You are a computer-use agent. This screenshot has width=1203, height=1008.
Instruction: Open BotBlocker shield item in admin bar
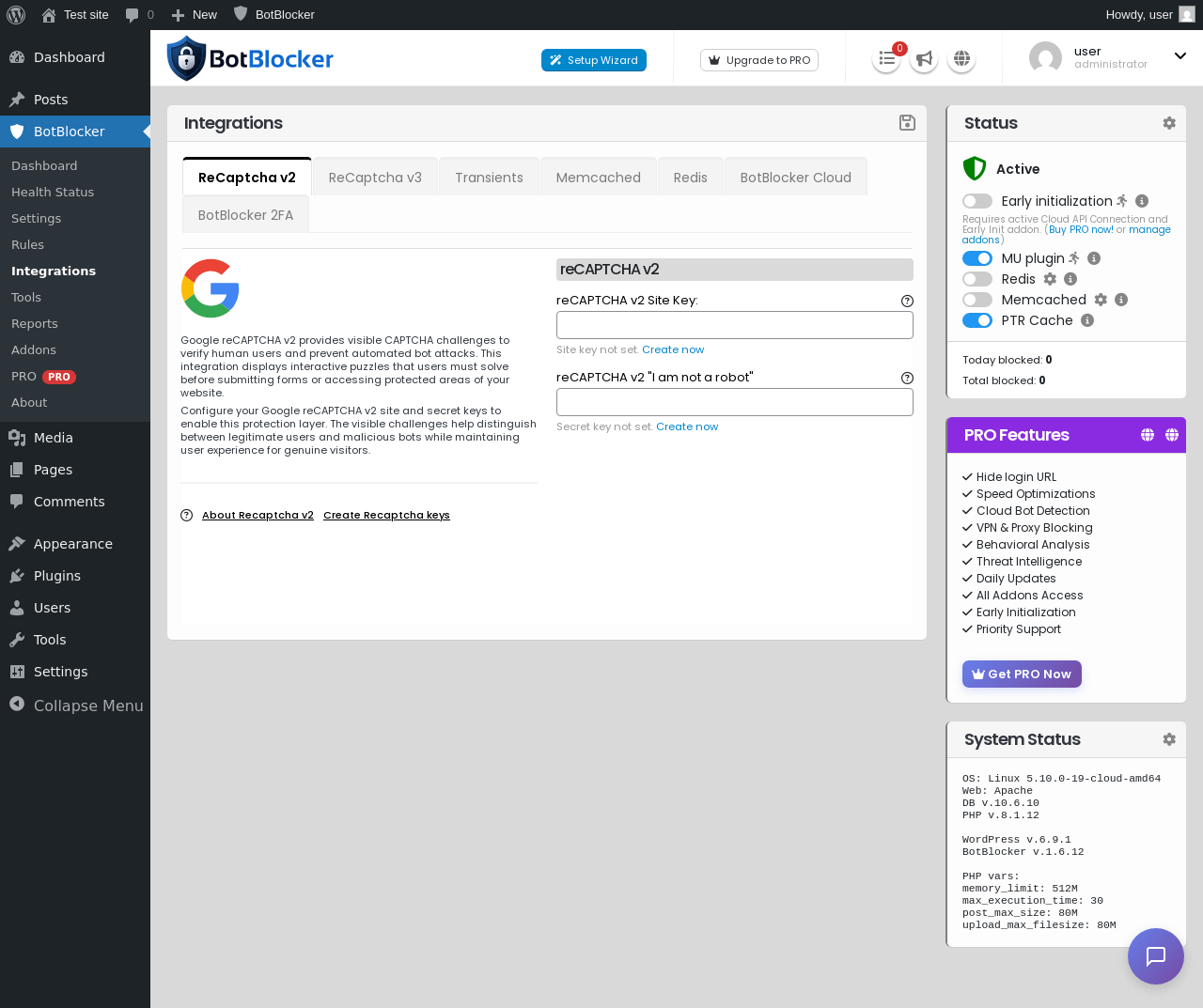(273, 14)
